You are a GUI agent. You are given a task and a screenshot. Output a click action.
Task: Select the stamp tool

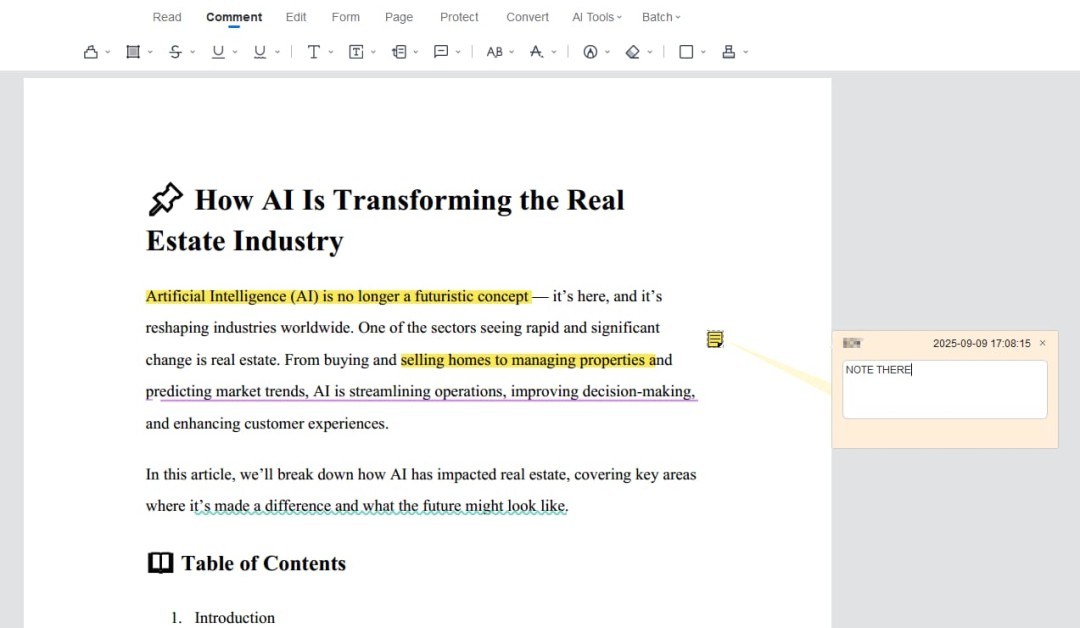729,52
